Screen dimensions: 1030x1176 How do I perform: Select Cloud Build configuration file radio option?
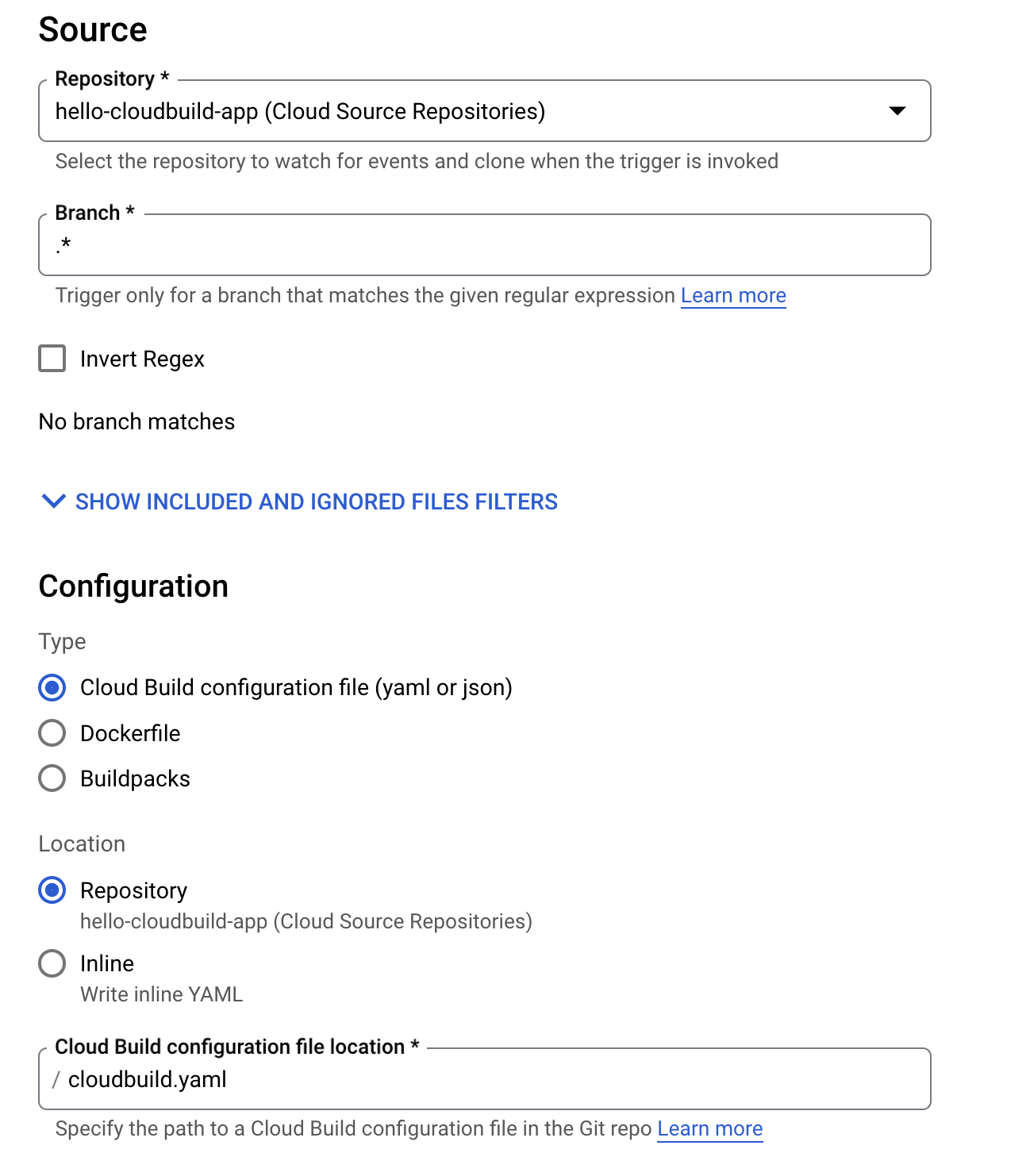click(x=52, y=687)
